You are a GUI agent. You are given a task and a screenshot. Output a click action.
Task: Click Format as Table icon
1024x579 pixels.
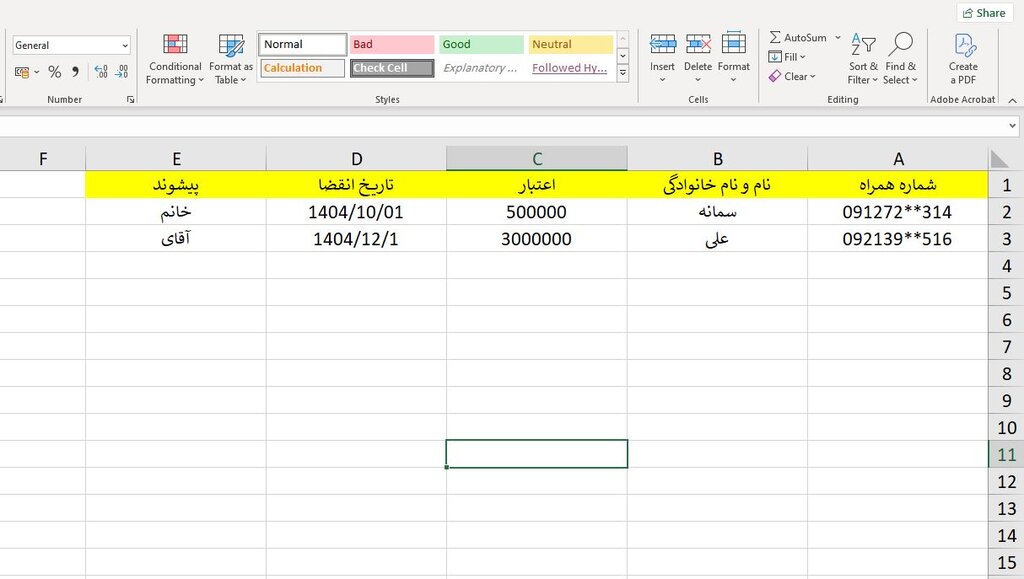[231, 60]
